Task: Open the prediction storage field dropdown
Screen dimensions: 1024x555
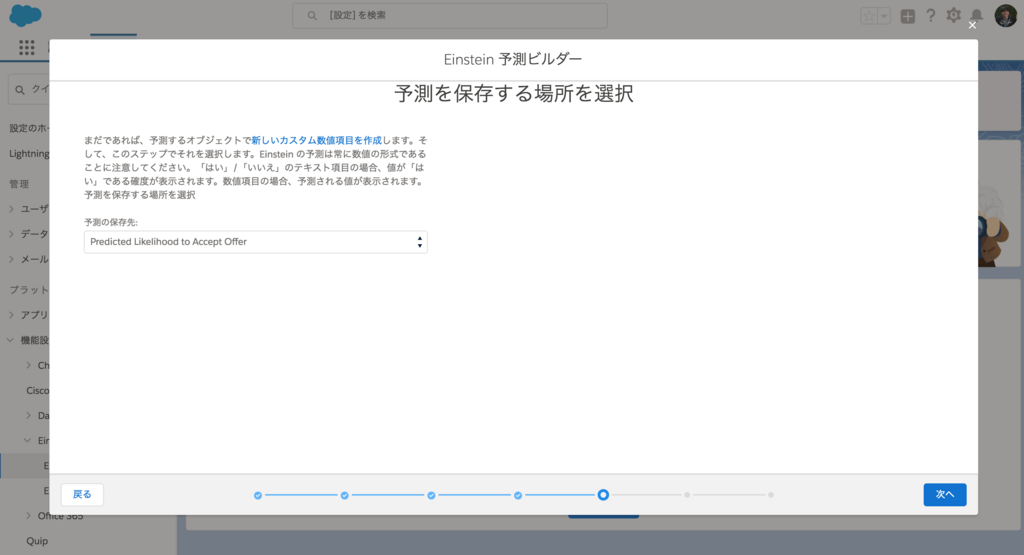Action: [255, 242]
